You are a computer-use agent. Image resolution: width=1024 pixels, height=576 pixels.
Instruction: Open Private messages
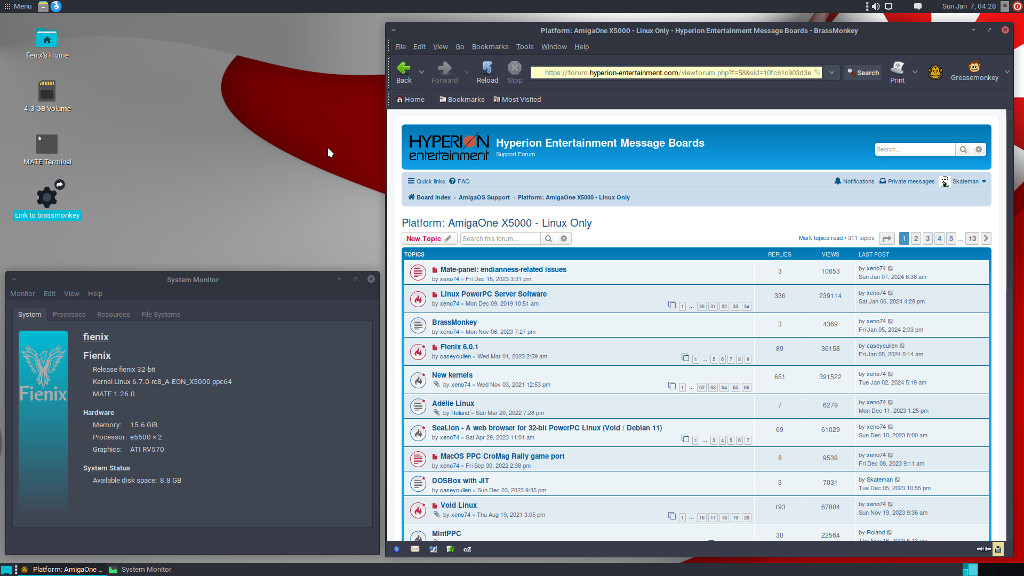point(906,182)
